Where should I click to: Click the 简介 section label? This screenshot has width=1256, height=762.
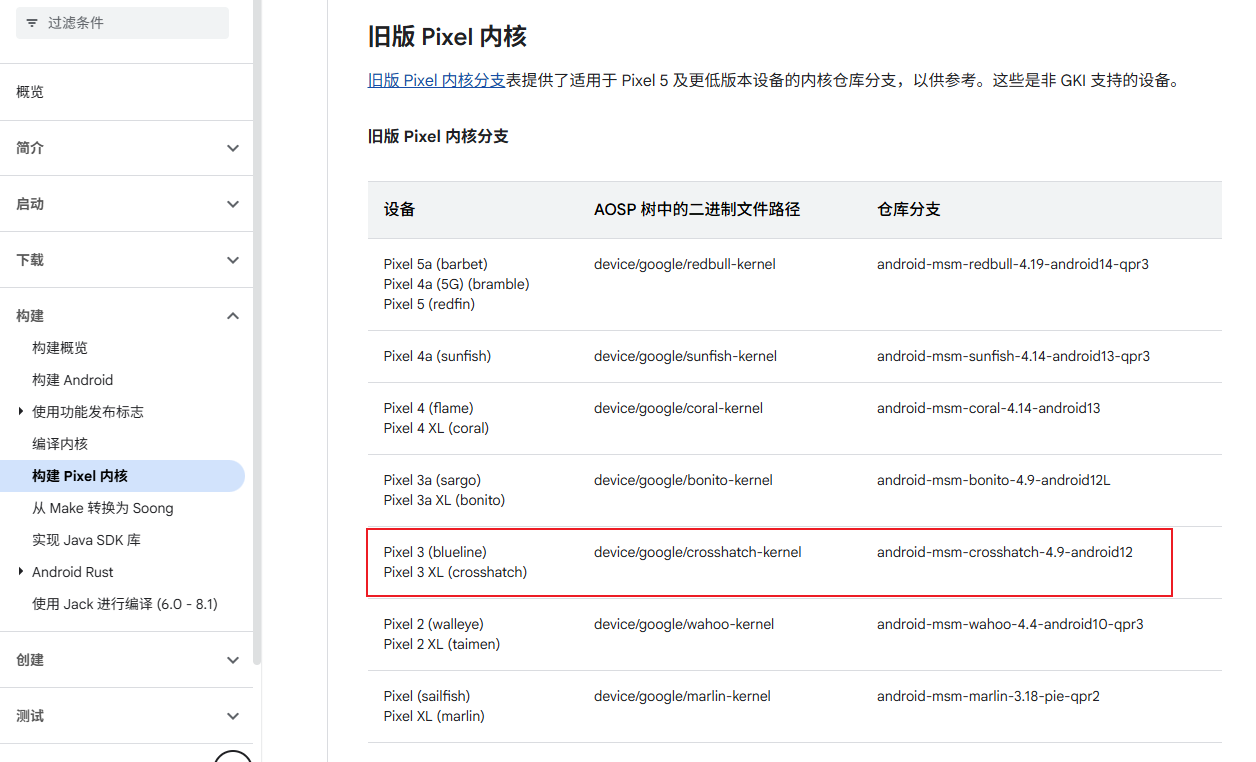30,148
